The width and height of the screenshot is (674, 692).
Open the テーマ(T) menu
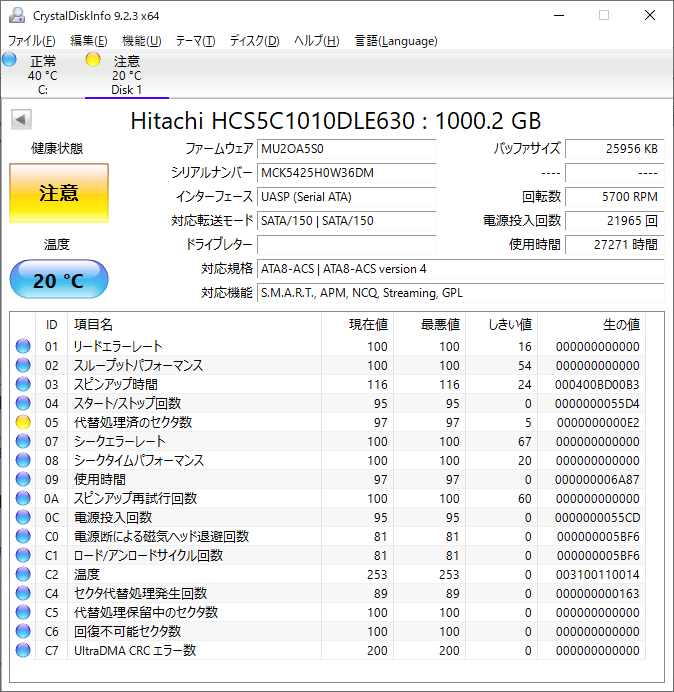pyautogui.click(x=196, y=41)
